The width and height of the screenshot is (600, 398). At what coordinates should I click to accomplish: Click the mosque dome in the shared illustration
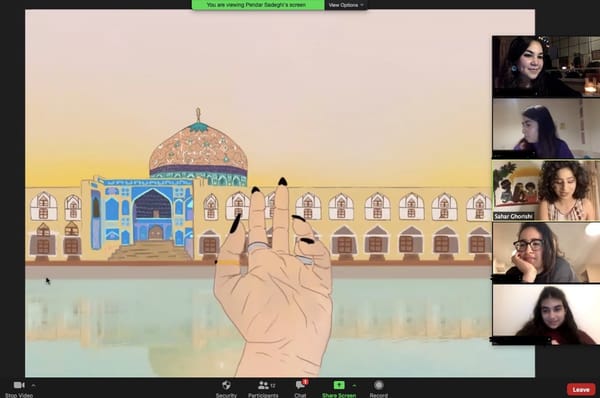pyautogui.click(x=198, y=149)
